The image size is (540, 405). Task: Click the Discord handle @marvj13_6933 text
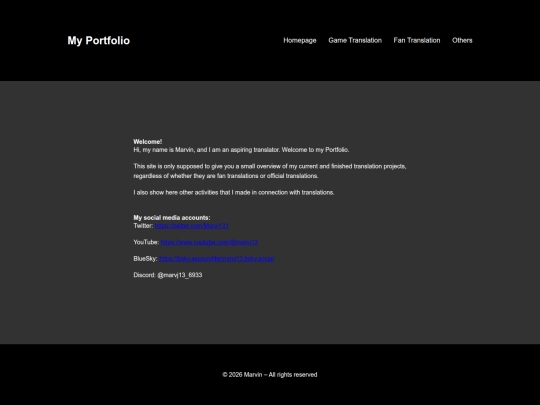(x=180, y=275)
